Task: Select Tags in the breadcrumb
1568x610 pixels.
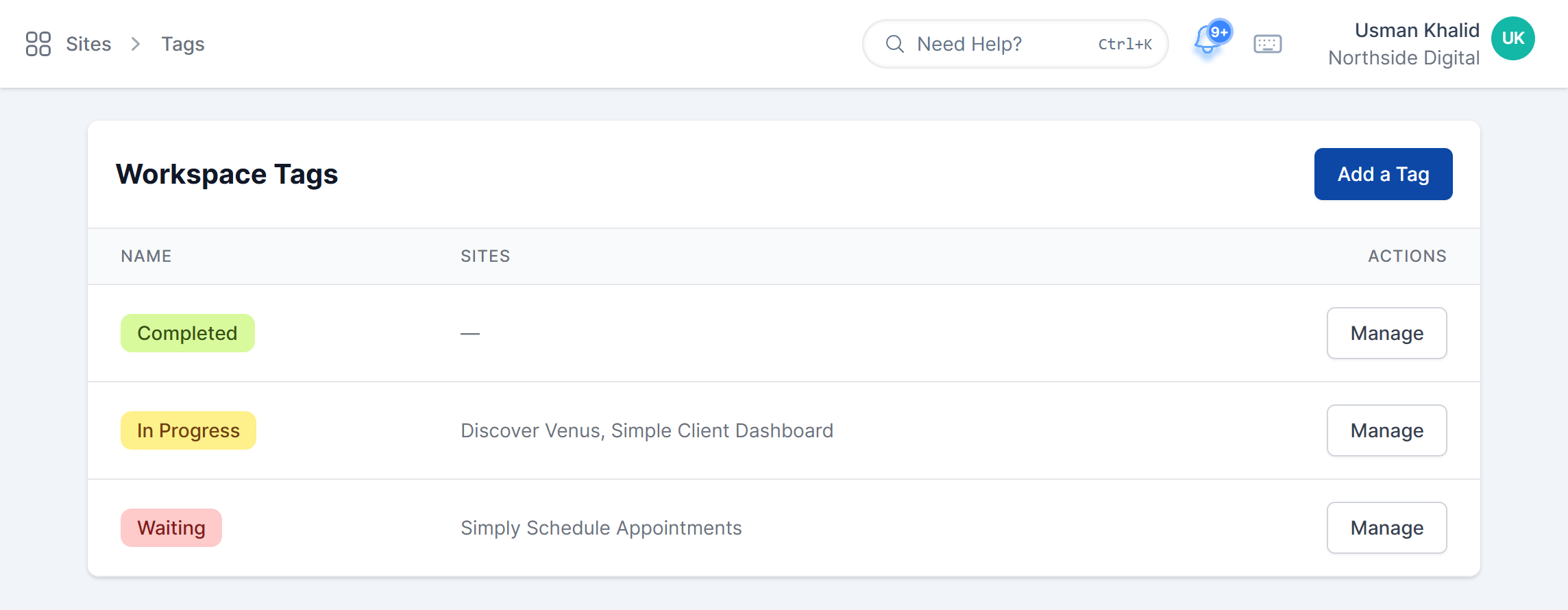Action: click(x=183, y=44)
